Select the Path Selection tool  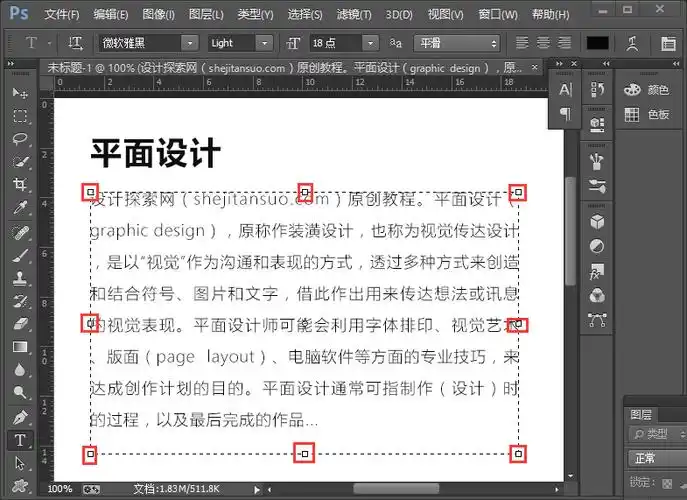pyautogui.click(x=20, y=463)
